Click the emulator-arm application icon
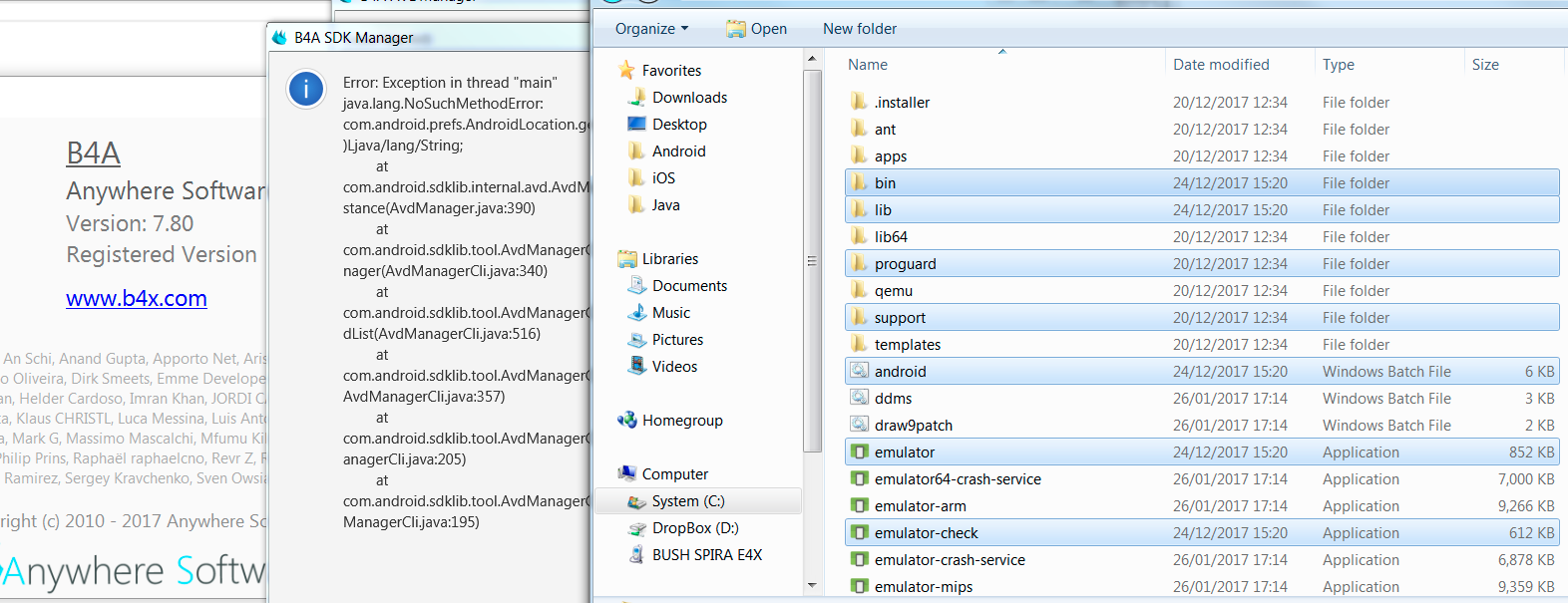Viewport: 1568px width, 603px height. click(859, 505)
